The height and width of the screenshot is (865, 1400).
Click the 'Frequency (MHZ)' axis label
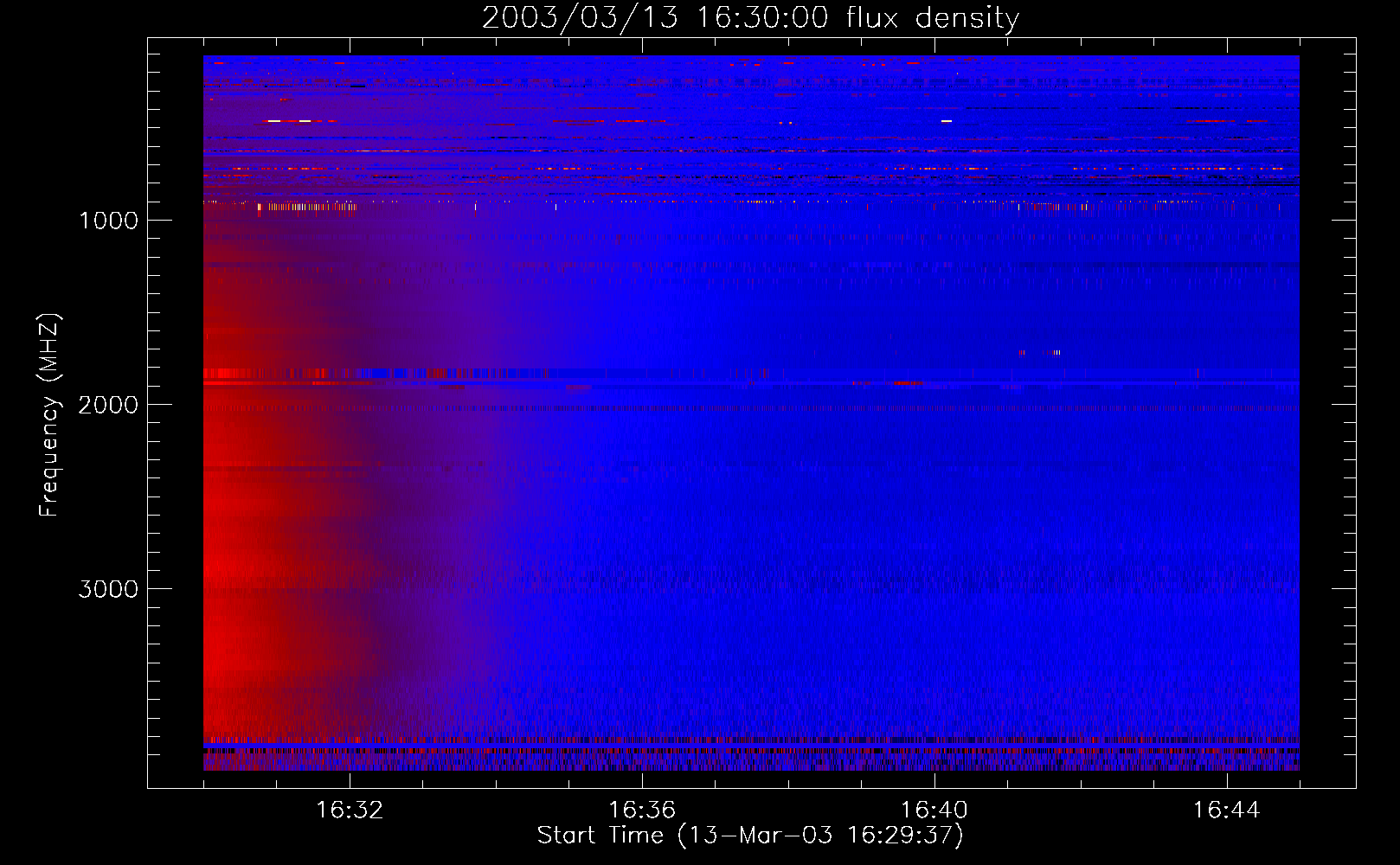click(x=49, y=414)
